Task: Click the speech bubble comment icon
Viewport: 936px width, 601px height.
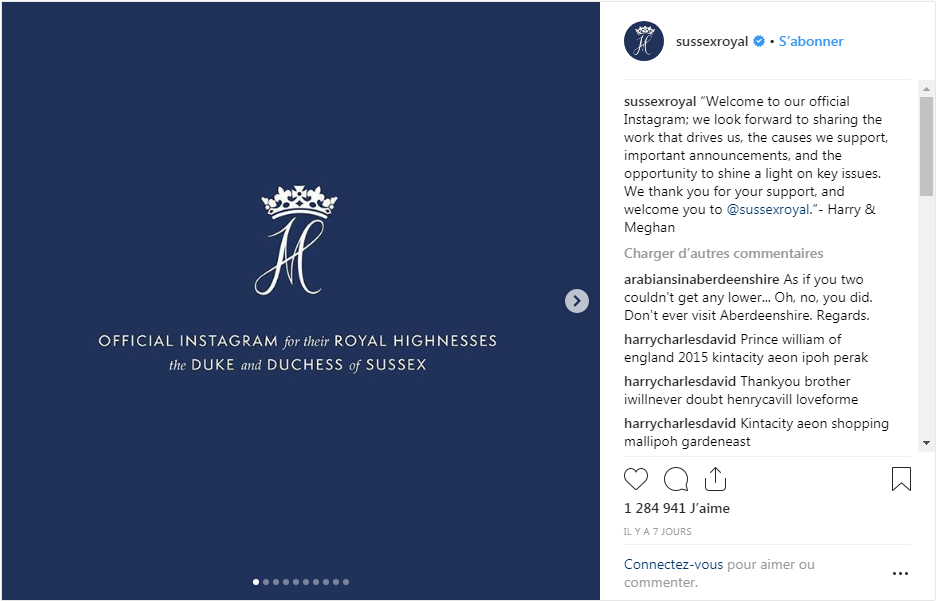Action: [676, 479]
